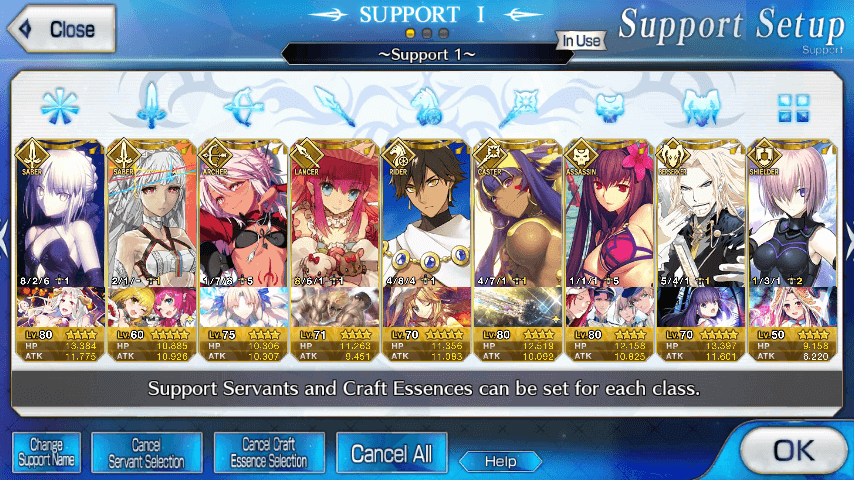The height and width of the screenshot is (480, 854).
Task: Select the Saber class sword icon
Action: pos(151,106)
